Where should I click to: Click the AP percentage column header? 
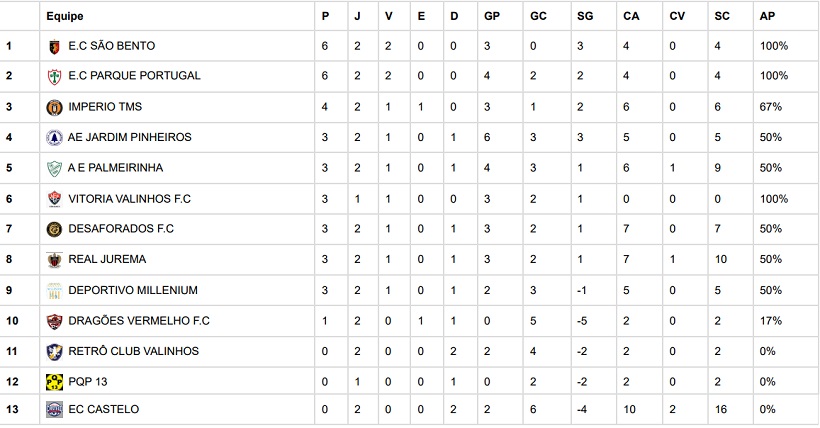pyautogui.click(x=767, y=16)
